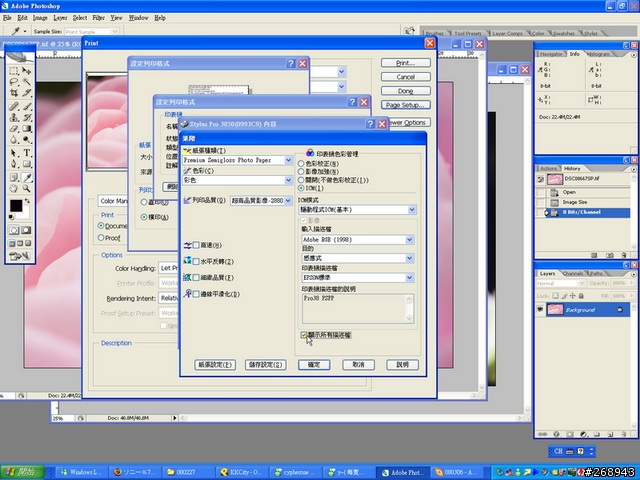This screenshot has height=480, width=640.
Task: Select the Blur tool
Action: 13,140
